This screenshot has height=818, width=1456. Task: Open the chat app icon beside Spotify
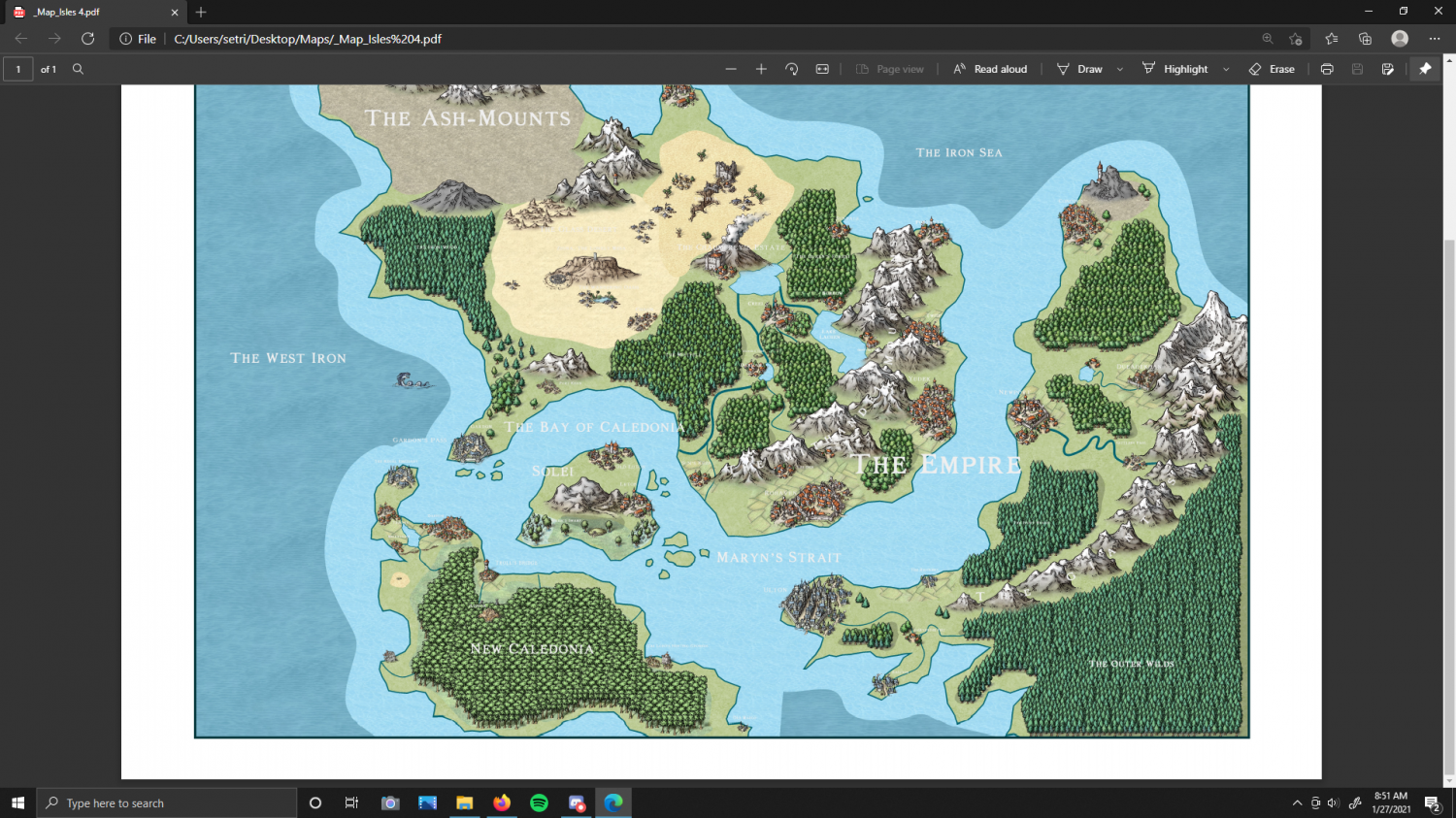click(x=577, y=802)
